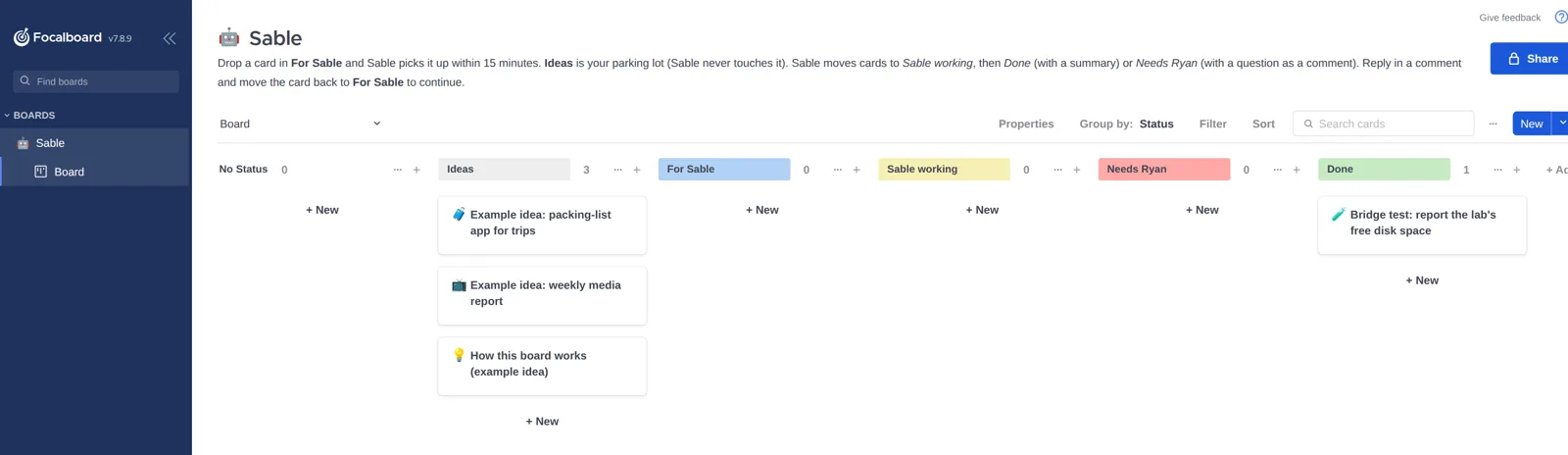Click the robot icon beside Sable title

(228, 37)
